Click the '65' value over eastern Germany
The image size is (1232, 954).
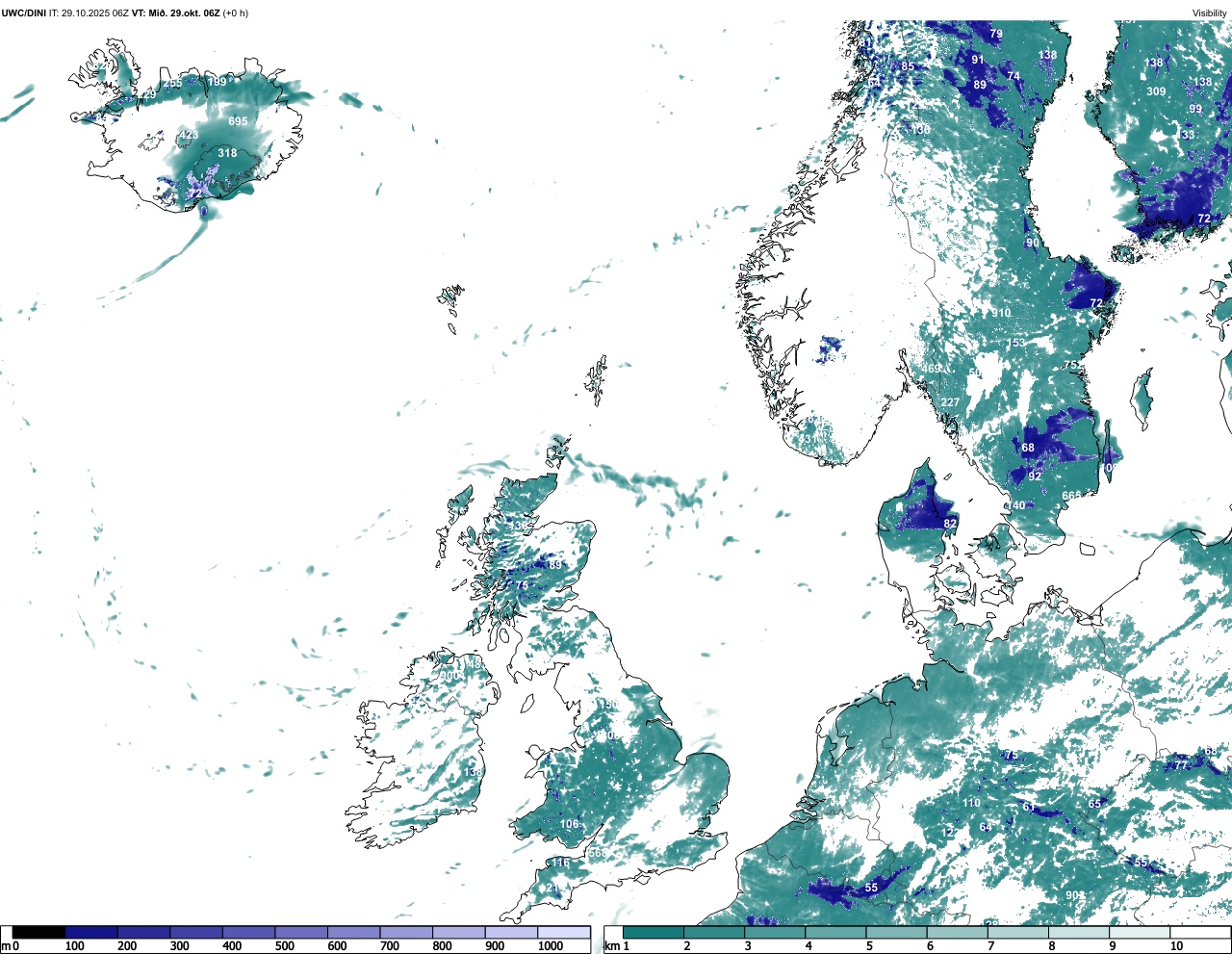pos(1094,804)
